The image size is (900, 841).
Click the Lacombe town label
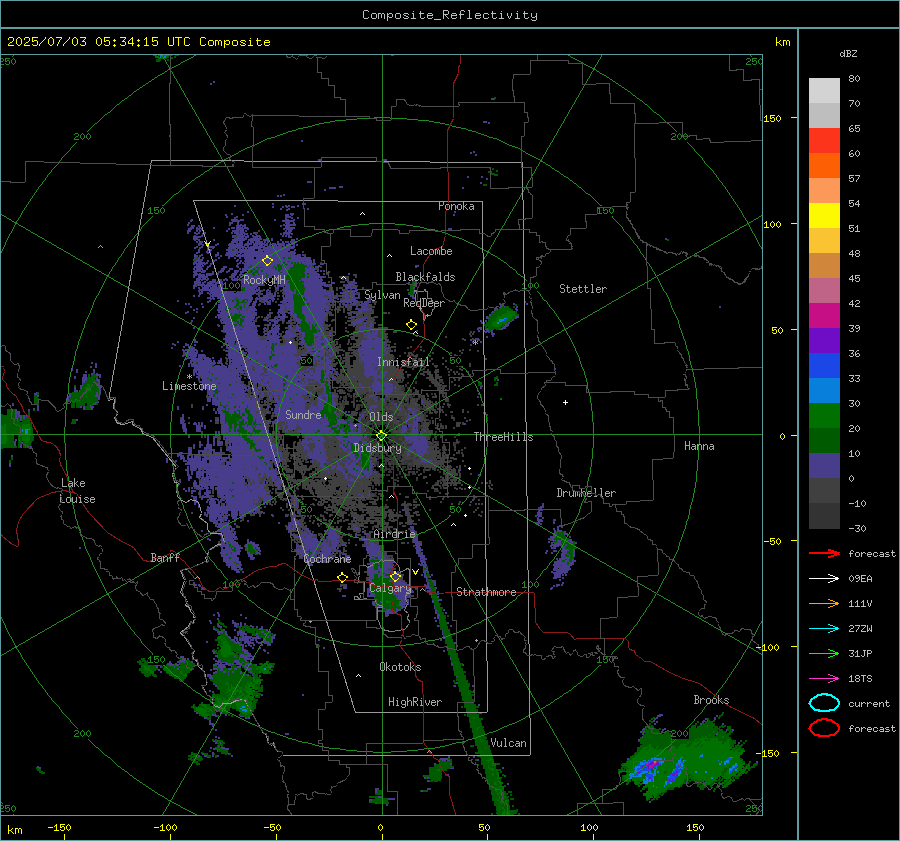[x=431, y=251]
